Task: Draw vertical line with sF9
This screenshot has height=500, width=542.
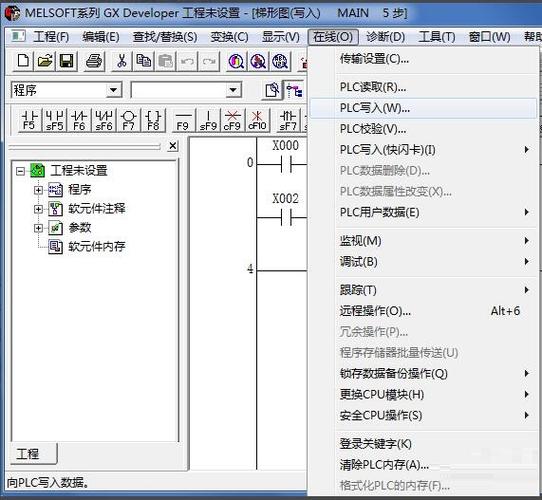Action: tap(208, 120)
